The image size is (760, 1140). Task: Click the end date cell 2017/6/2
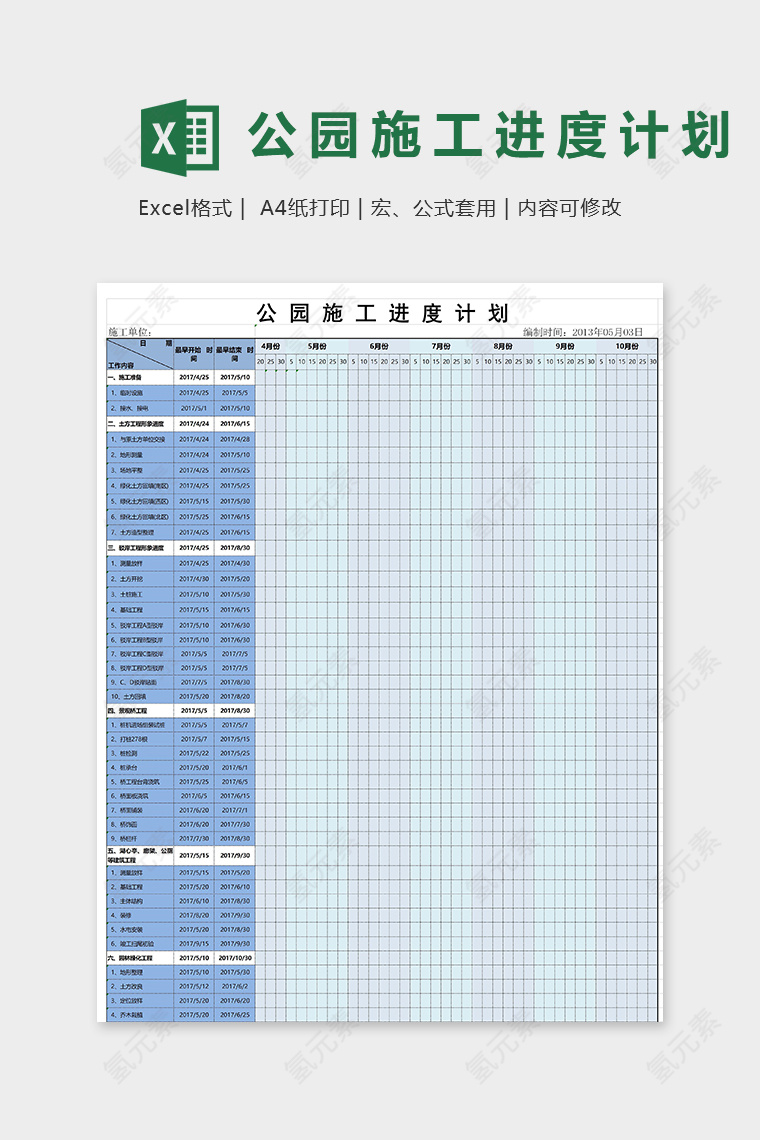point(235,987)
